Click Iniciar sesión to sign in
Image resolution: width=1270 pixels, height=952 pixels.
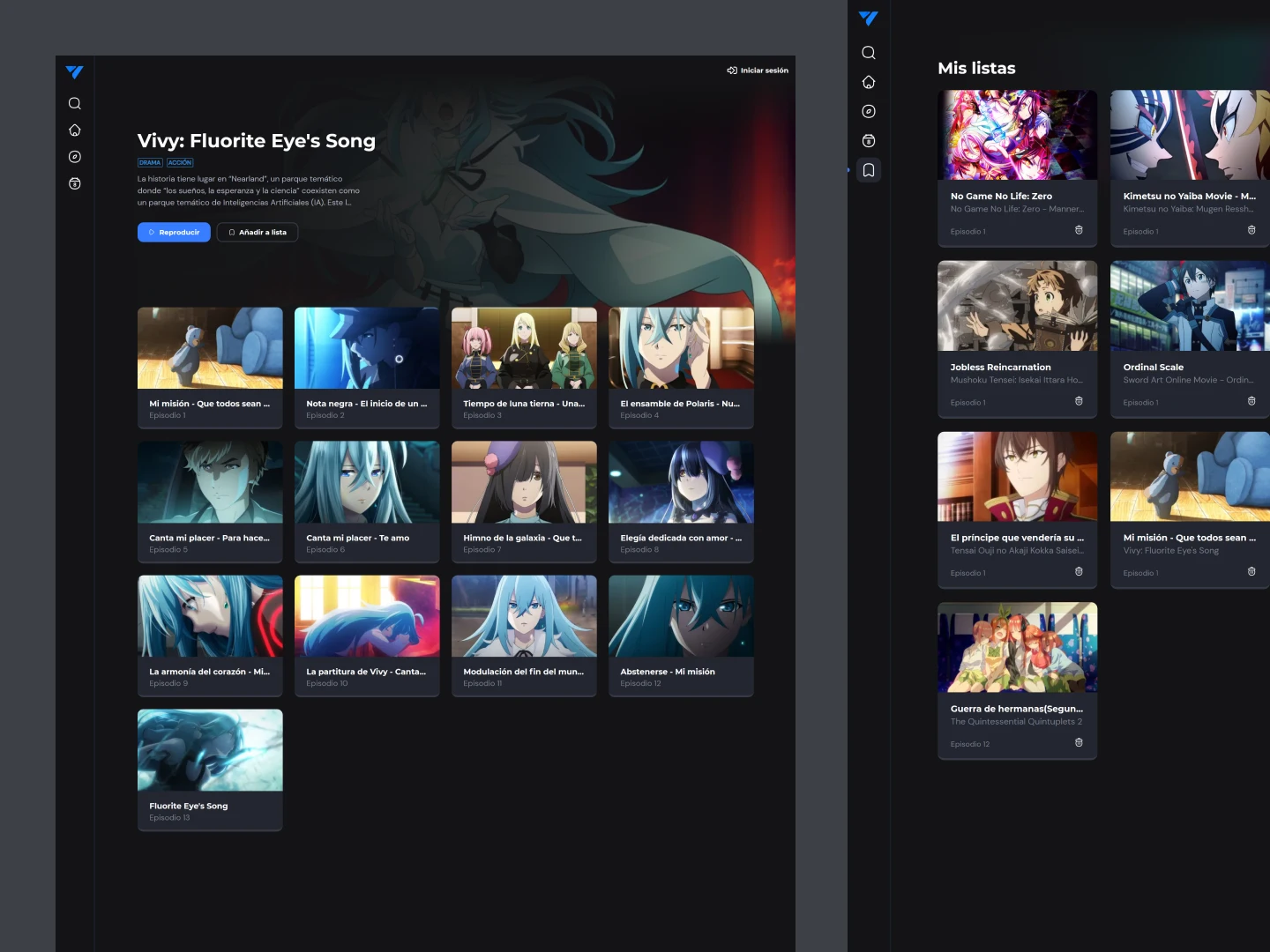[758, 71]
